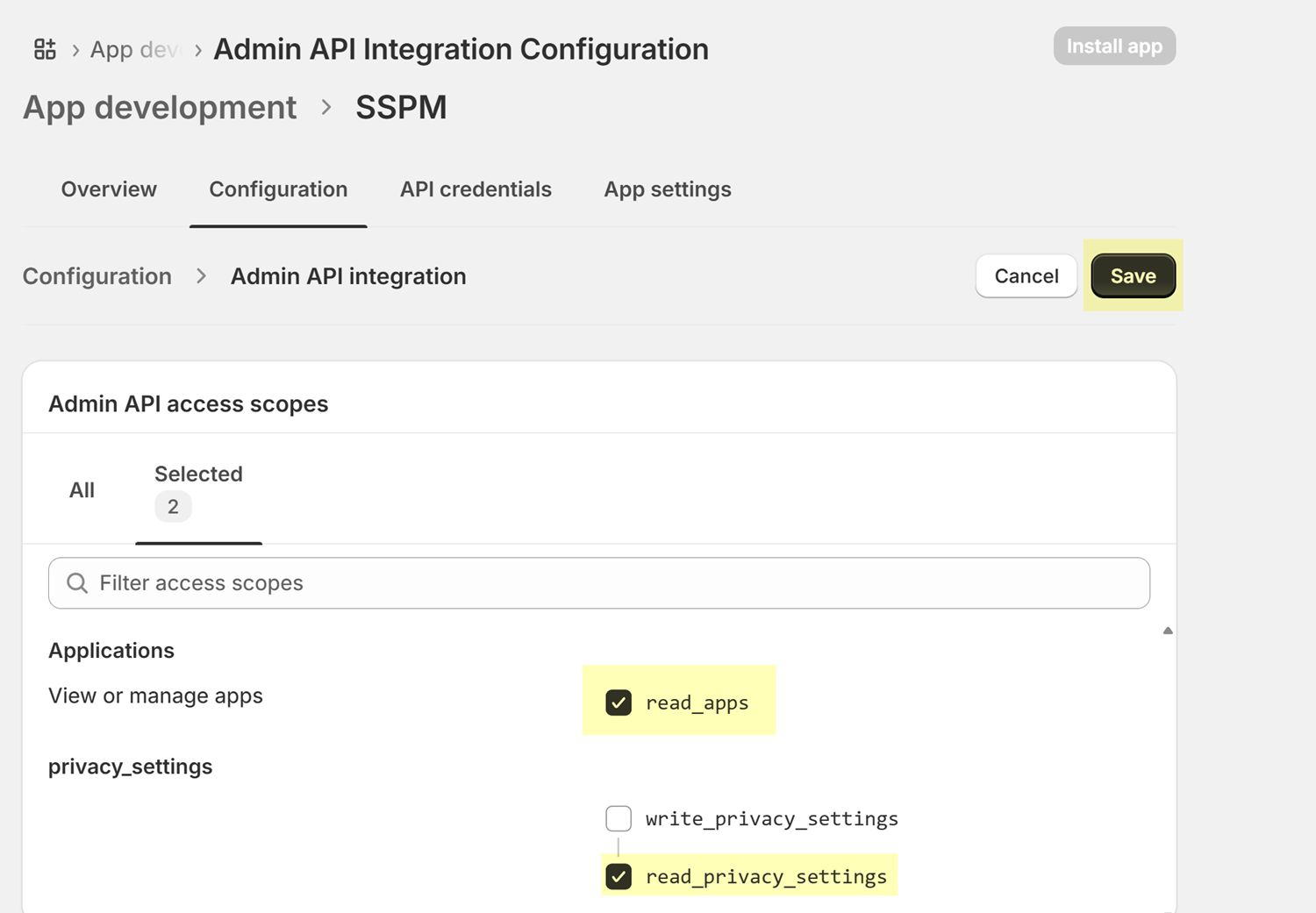Viewport: 1316px width, 913px height.
Task: Click the scroll up arrow in scopes list
Action: click(x=1168, y=631)
